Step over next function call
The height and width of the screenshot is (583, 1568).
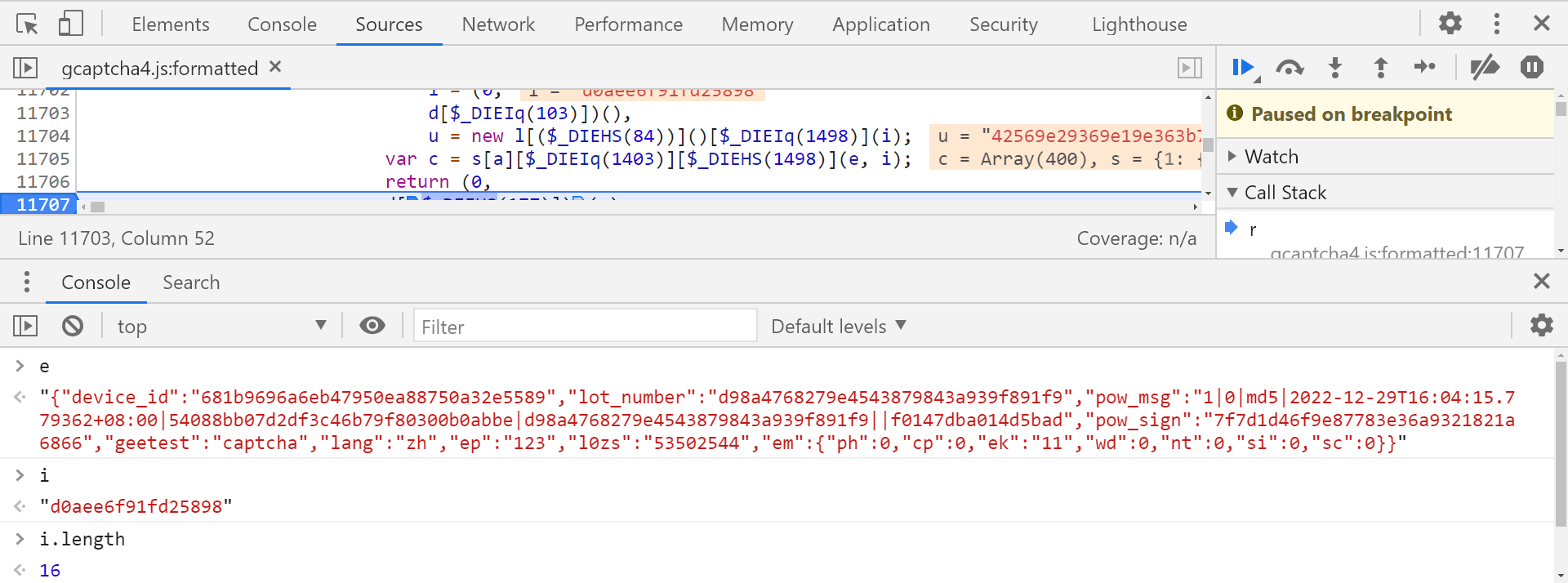[x=1290, y=67]
